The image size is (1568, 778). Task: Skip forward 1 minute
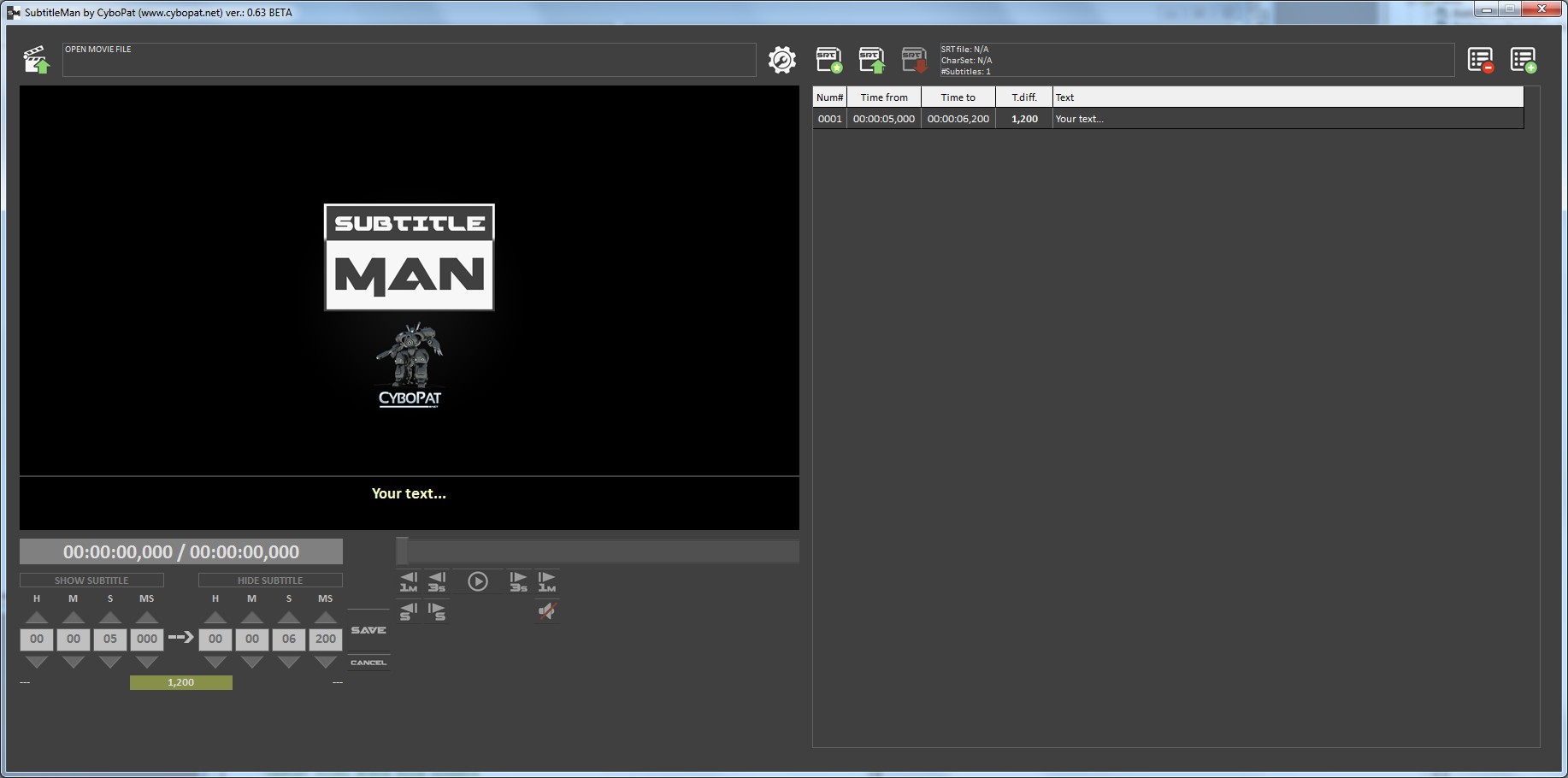[x=547, y=582]
